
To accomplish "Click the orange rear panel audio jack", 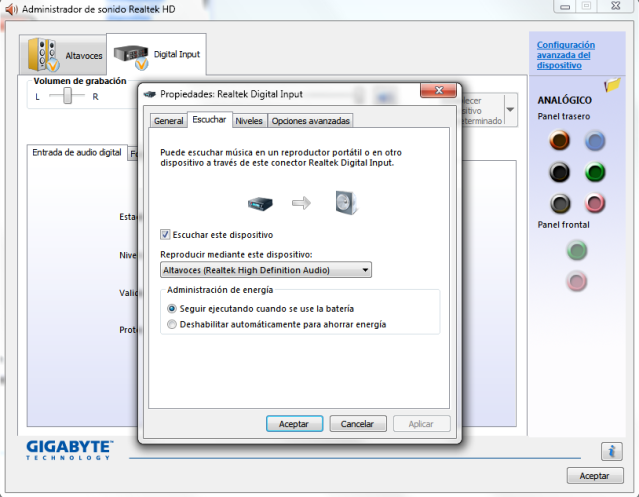I will pyautogui.click(x=560, y=140).
